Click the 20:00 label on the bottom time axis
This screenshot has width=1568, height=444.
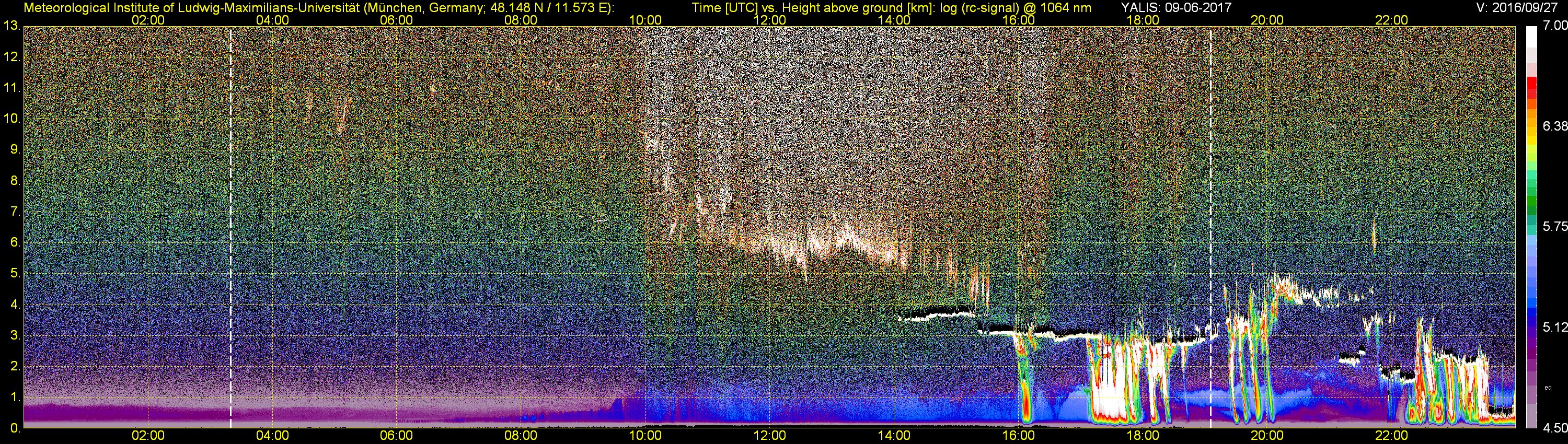click(1267, 436)
